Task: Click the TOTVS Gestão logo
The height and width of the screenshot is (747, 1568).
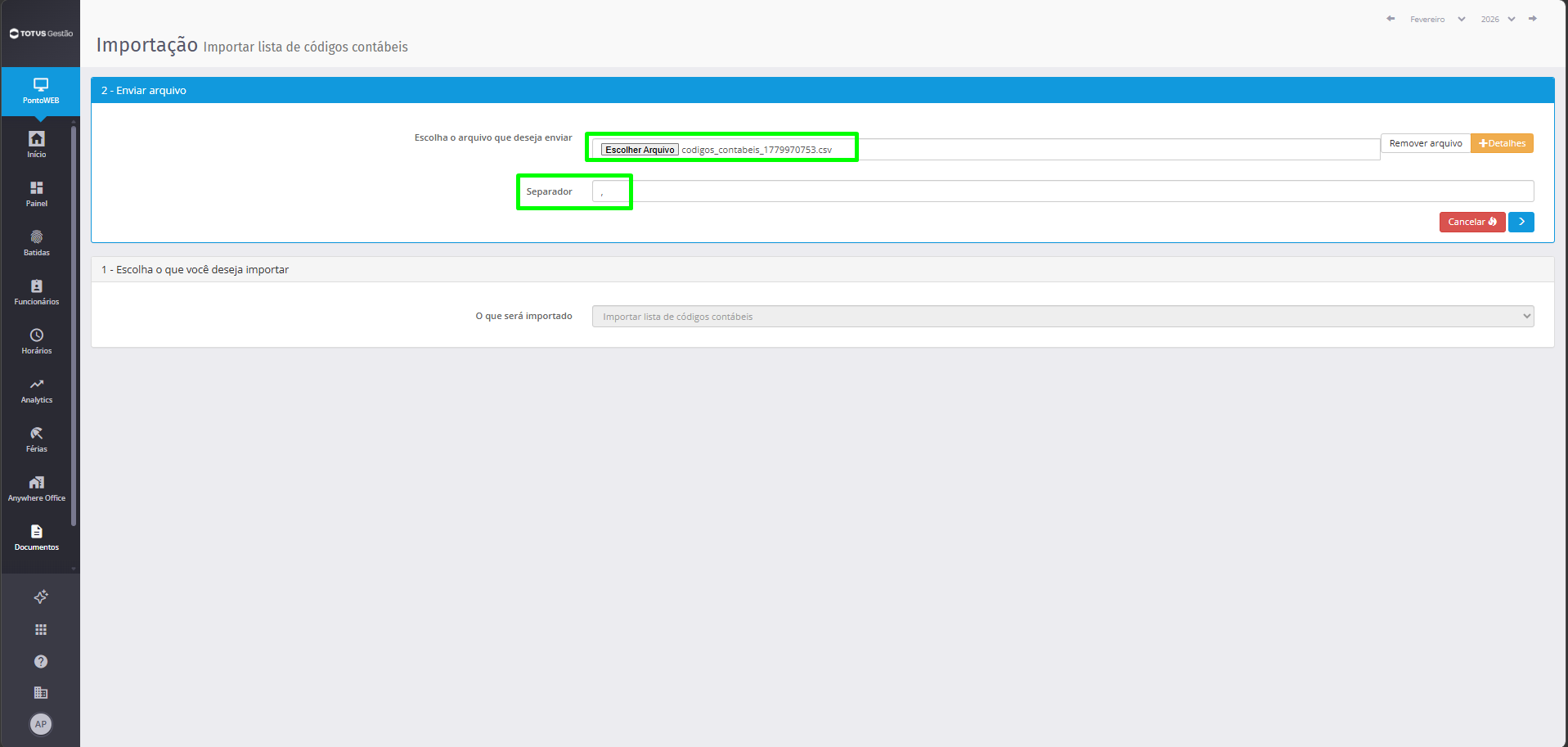Action: pyautogui.click(x=41, y=34)
